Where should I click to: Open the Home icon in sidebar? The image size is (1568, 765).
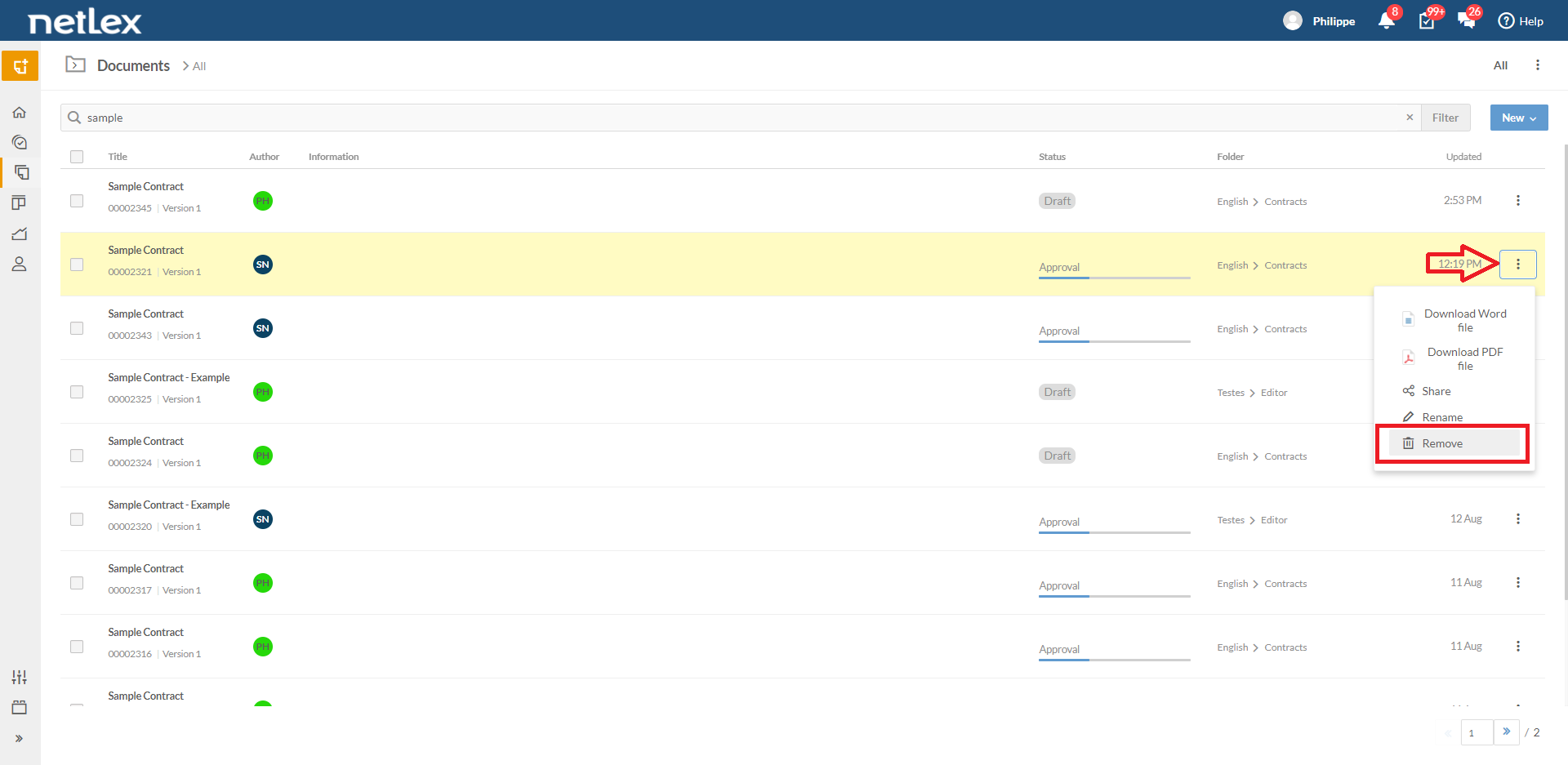click(x=20, y=112)
